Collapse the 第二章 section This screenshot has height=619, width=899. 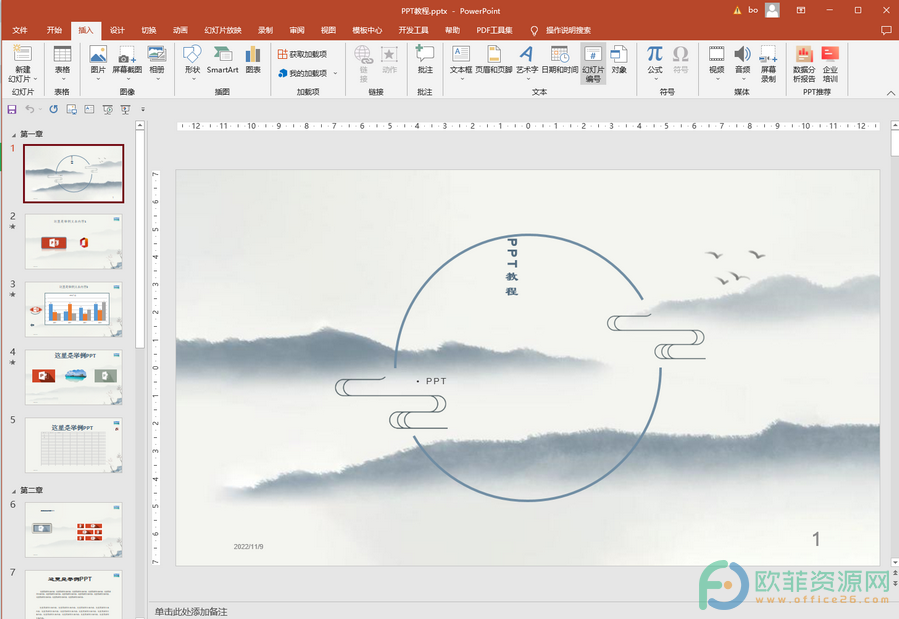coord(14,491)
